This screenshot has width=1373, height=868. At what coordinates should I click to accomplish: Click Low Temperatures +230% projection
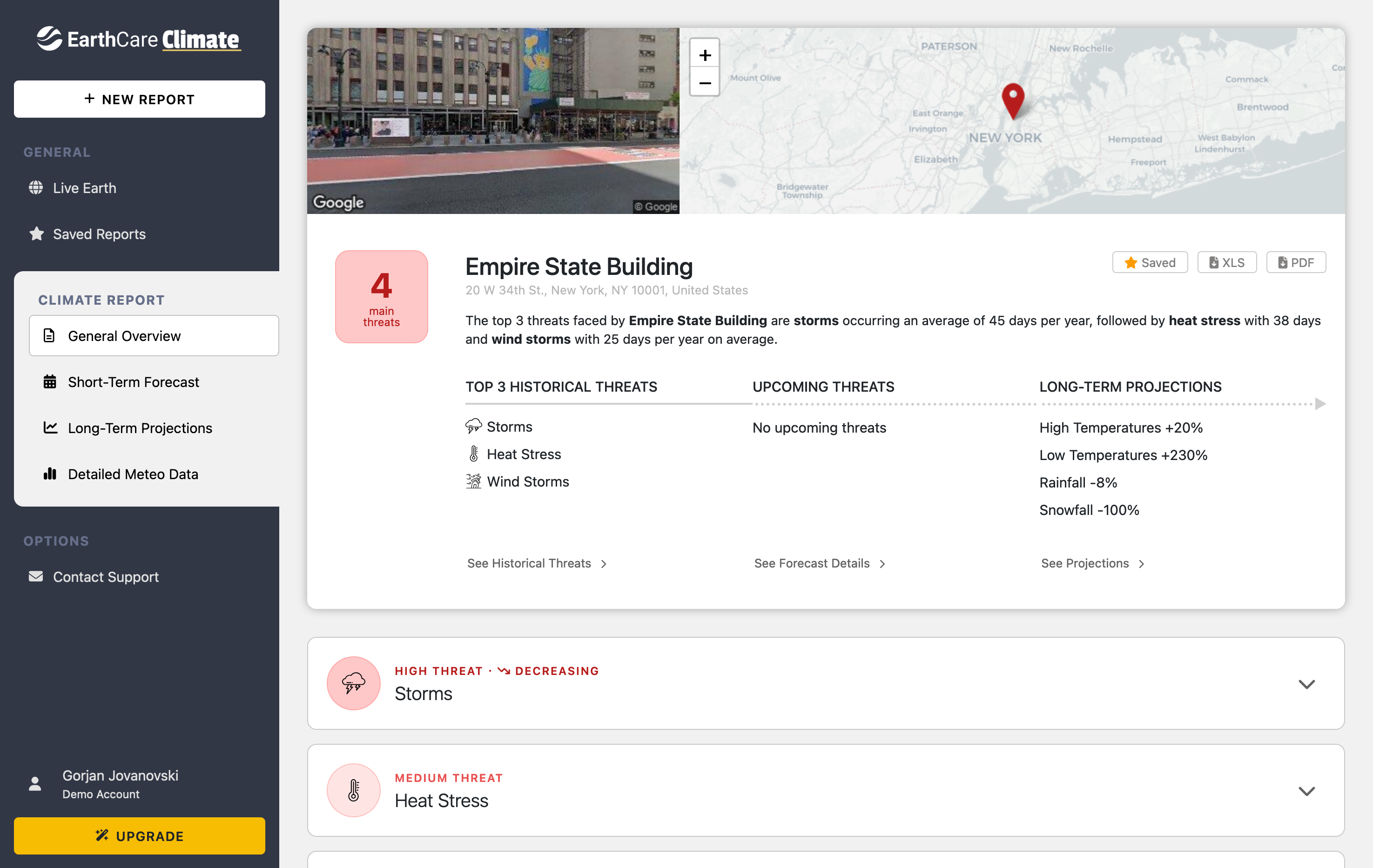coord(1123,455)
